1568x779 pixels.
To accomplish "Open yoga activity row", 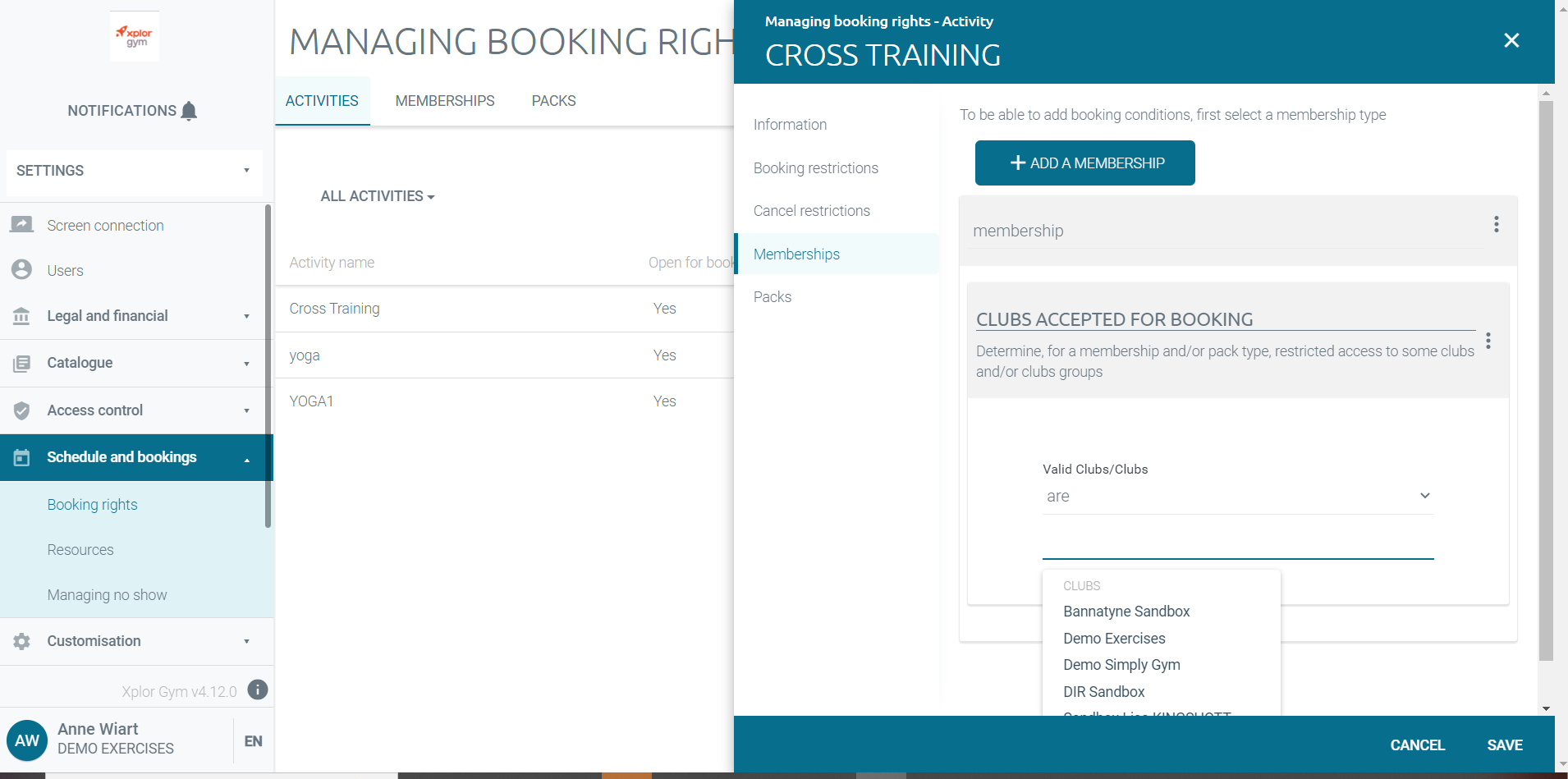I will pos(504,355).
